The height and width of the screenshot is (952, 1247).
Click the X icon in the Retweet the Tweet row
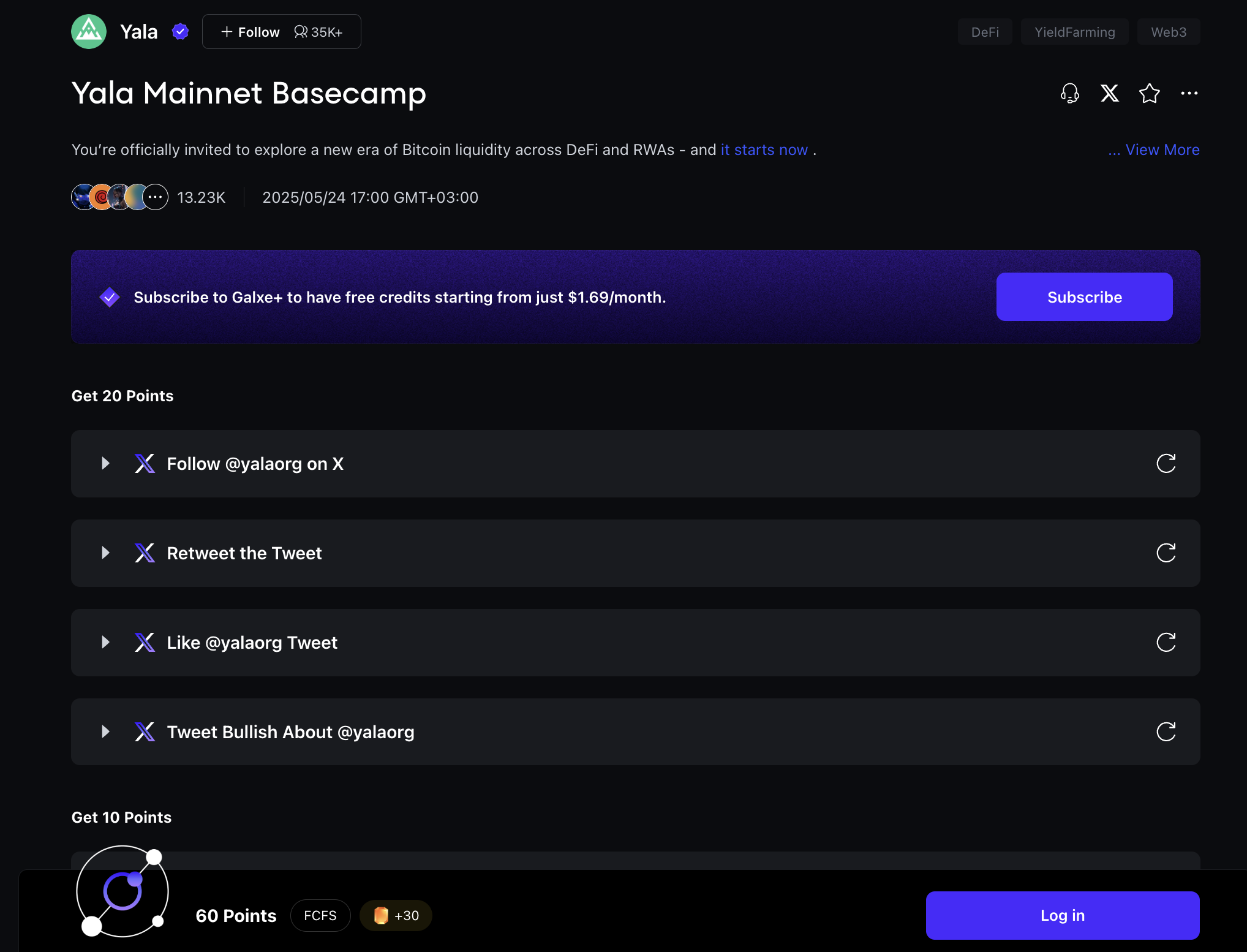click(145, 553)
